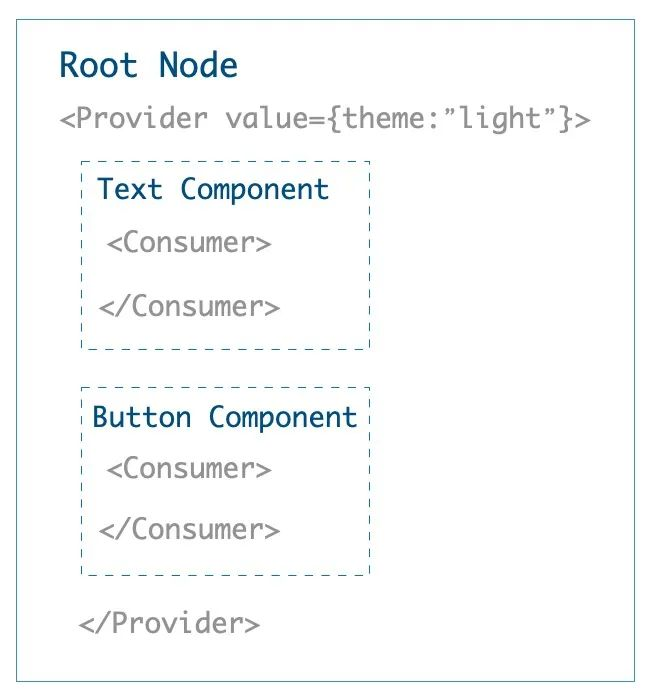Viewport: 652px width, 700px height.
Task: Click "Provider" in the opening Provider tag
Action: pos(142,119)
